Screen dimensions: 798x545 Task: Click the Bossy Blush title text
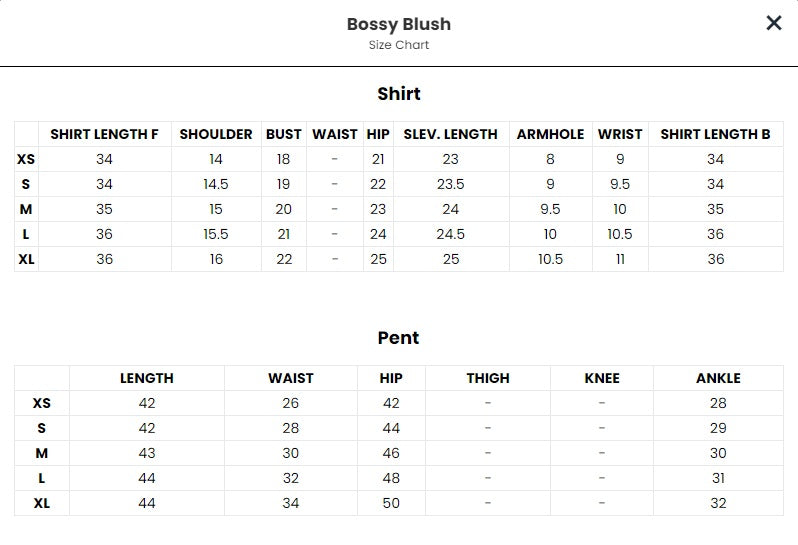click(x=399, y=24)
